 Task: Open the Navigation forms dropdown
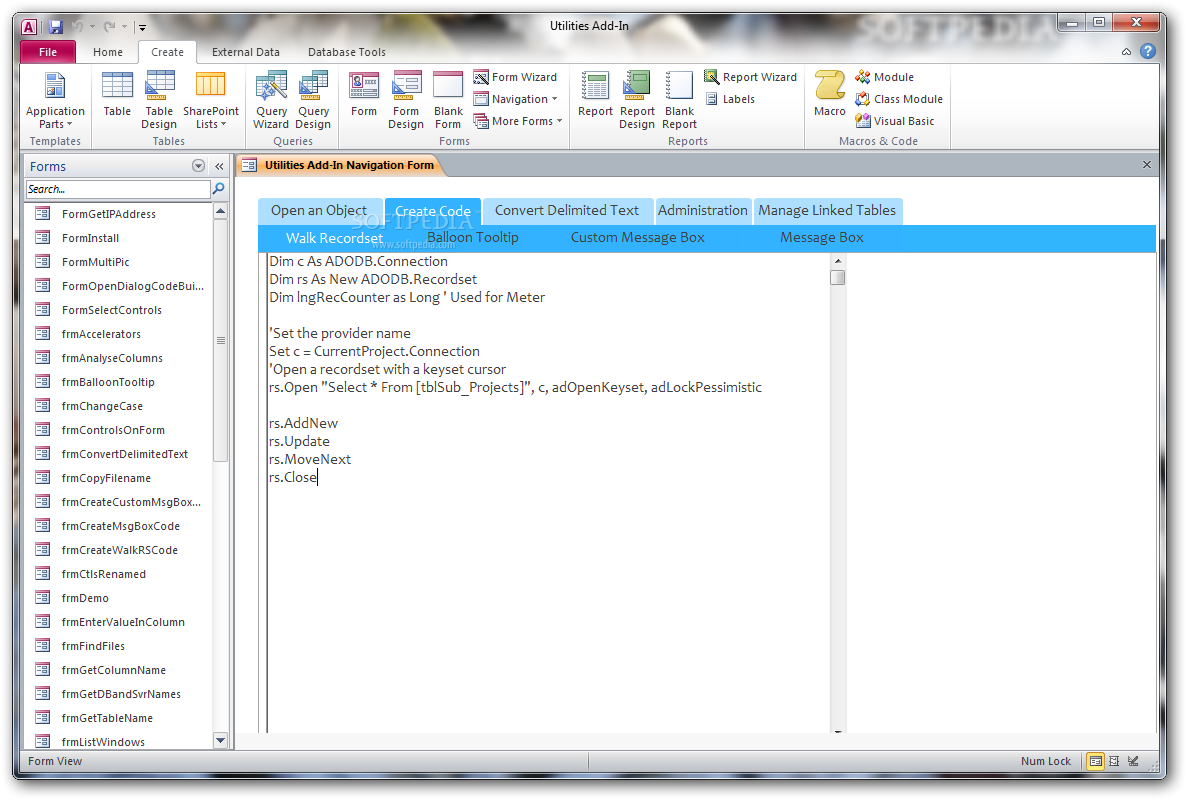point(515,99)
